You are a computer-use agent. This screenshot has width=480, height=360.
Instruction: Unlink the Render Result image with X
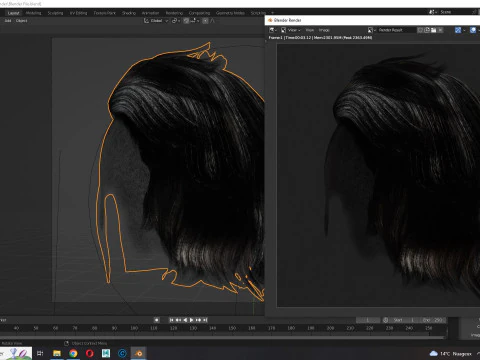[x=440, y=30]
